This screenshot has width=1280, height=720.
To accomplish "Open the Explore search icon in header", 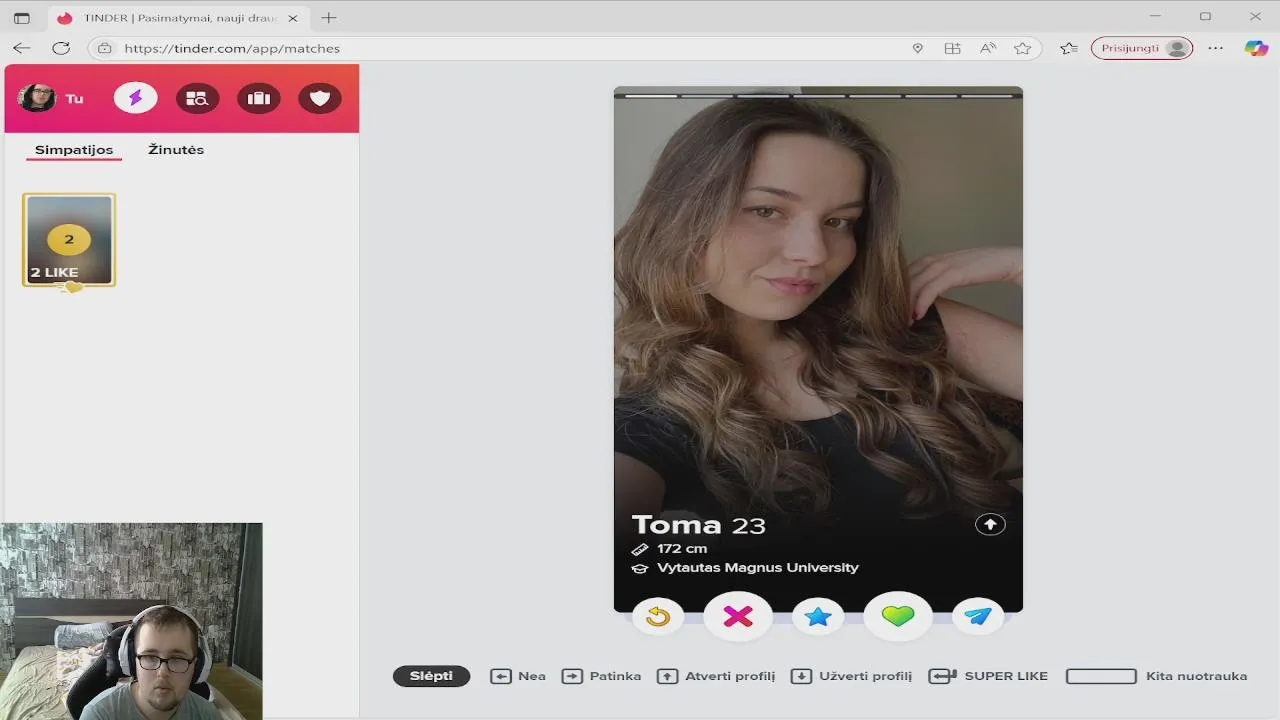I will tap(197, 98).
